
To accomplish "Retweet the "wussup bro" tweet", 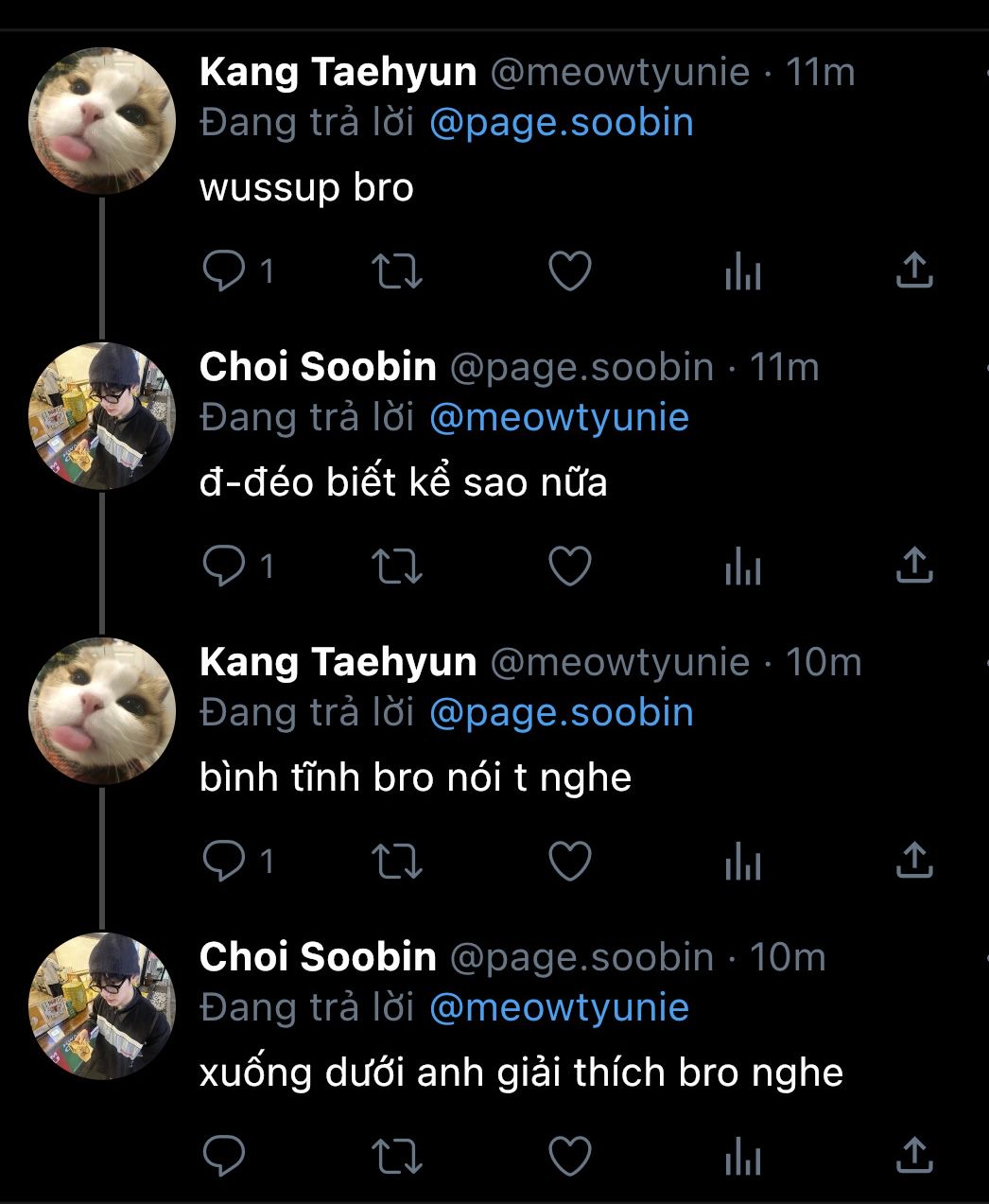I will (x=397, y=271).
